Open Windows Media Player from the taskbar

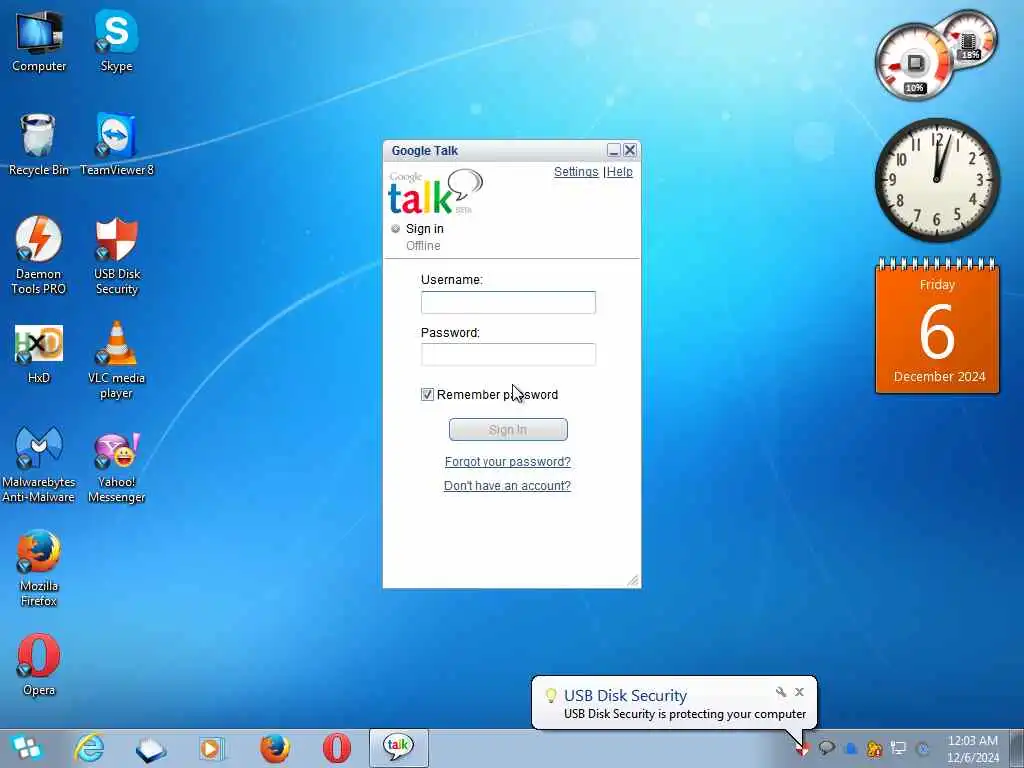[x=212, y=748]
